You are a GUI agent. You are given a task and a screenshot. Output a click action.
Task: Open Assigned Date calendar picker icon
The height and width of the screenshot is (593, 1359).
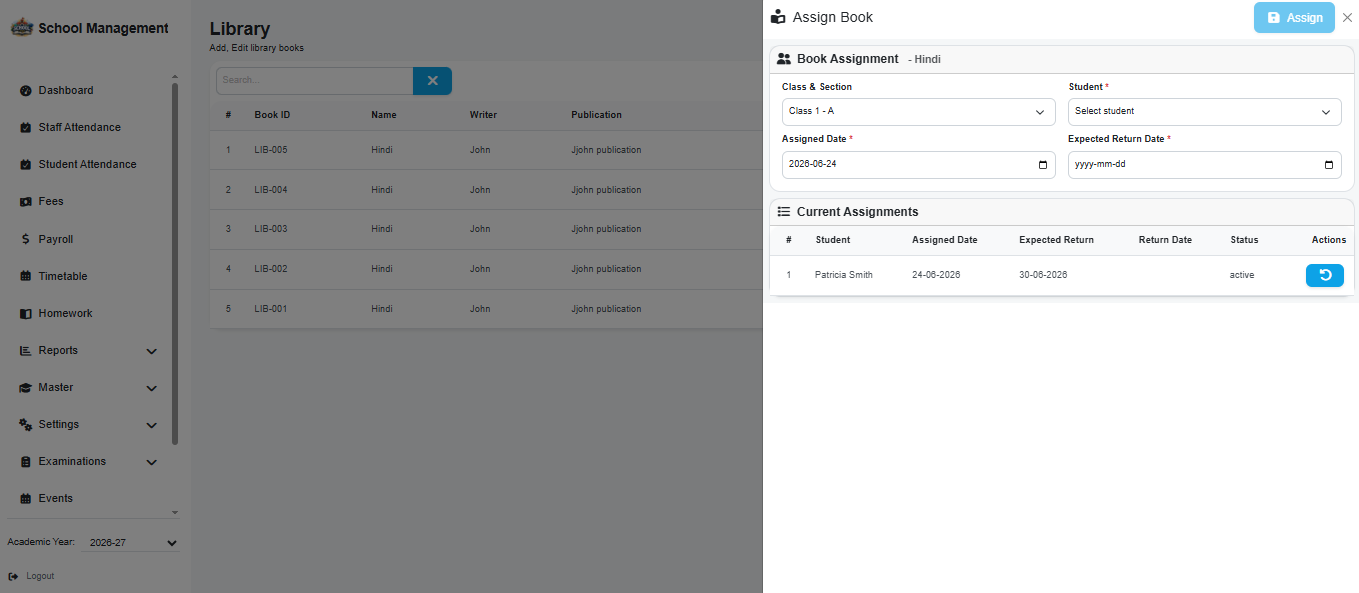coord(1043,165)
